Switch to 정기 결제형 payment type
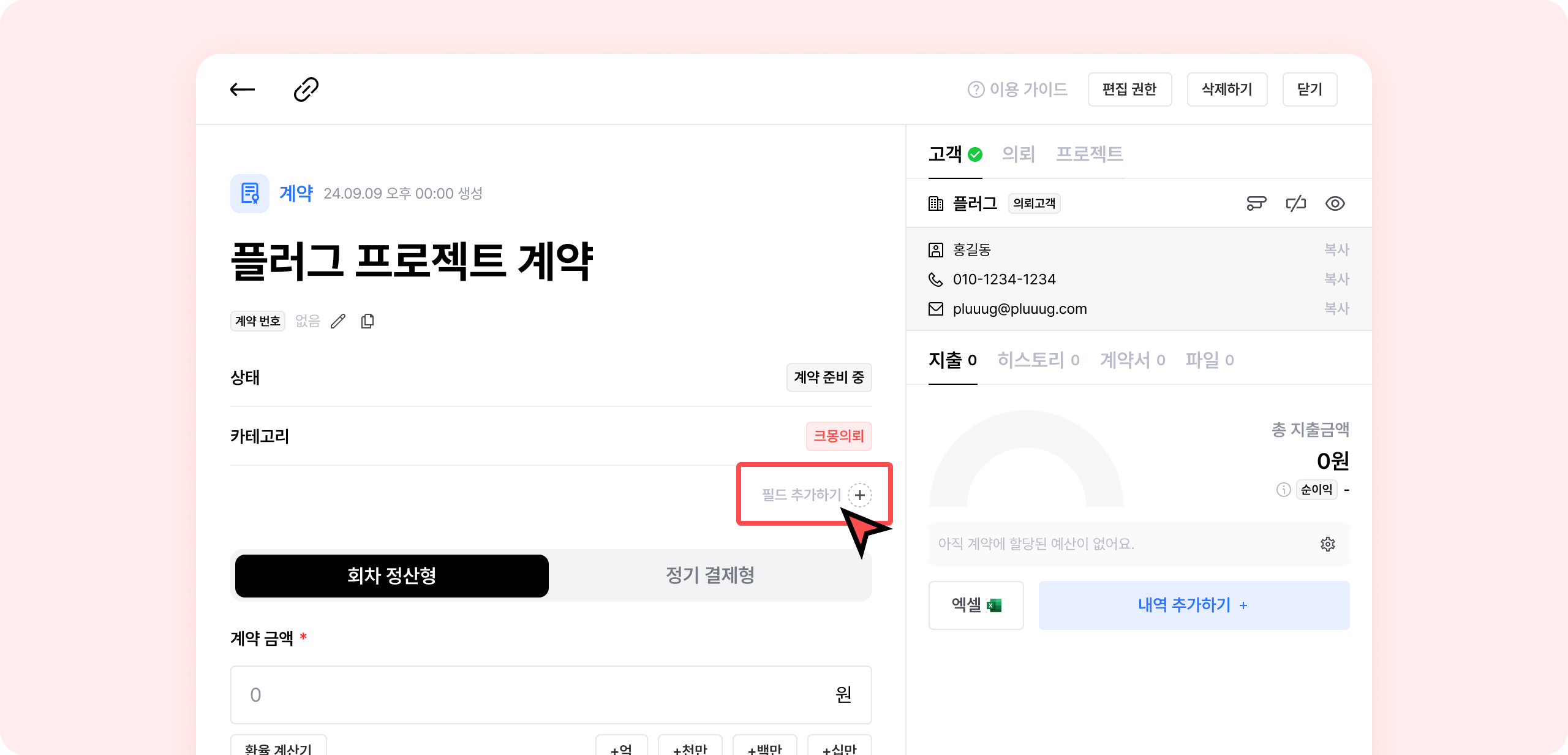 pyautogui.click(x=710, y=576)
